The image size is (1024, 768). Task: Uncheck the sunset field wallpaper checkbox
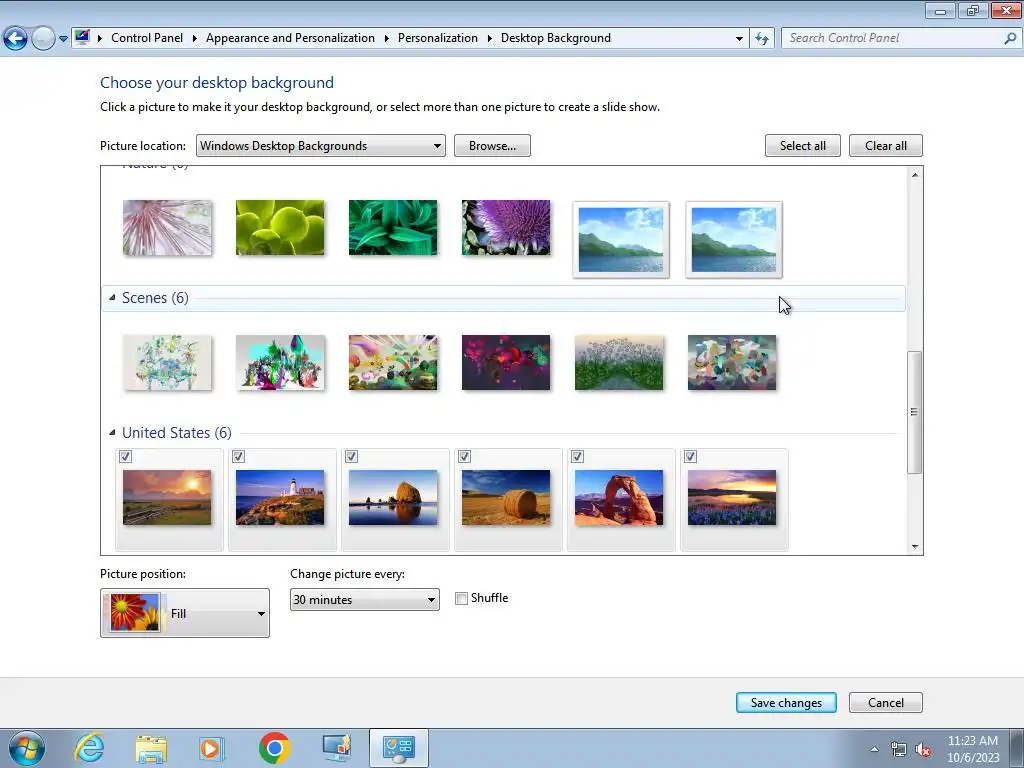coord(125,456)
